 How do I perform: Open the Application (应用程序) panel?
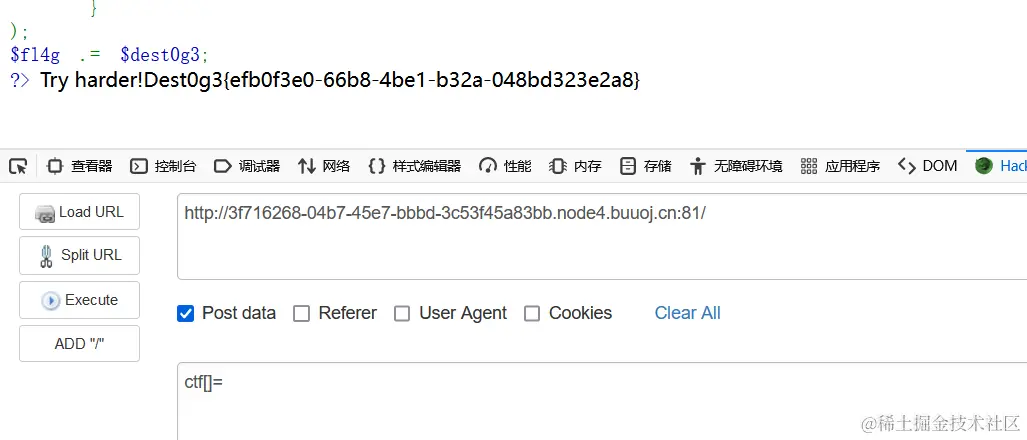click(x=840, y=166)
